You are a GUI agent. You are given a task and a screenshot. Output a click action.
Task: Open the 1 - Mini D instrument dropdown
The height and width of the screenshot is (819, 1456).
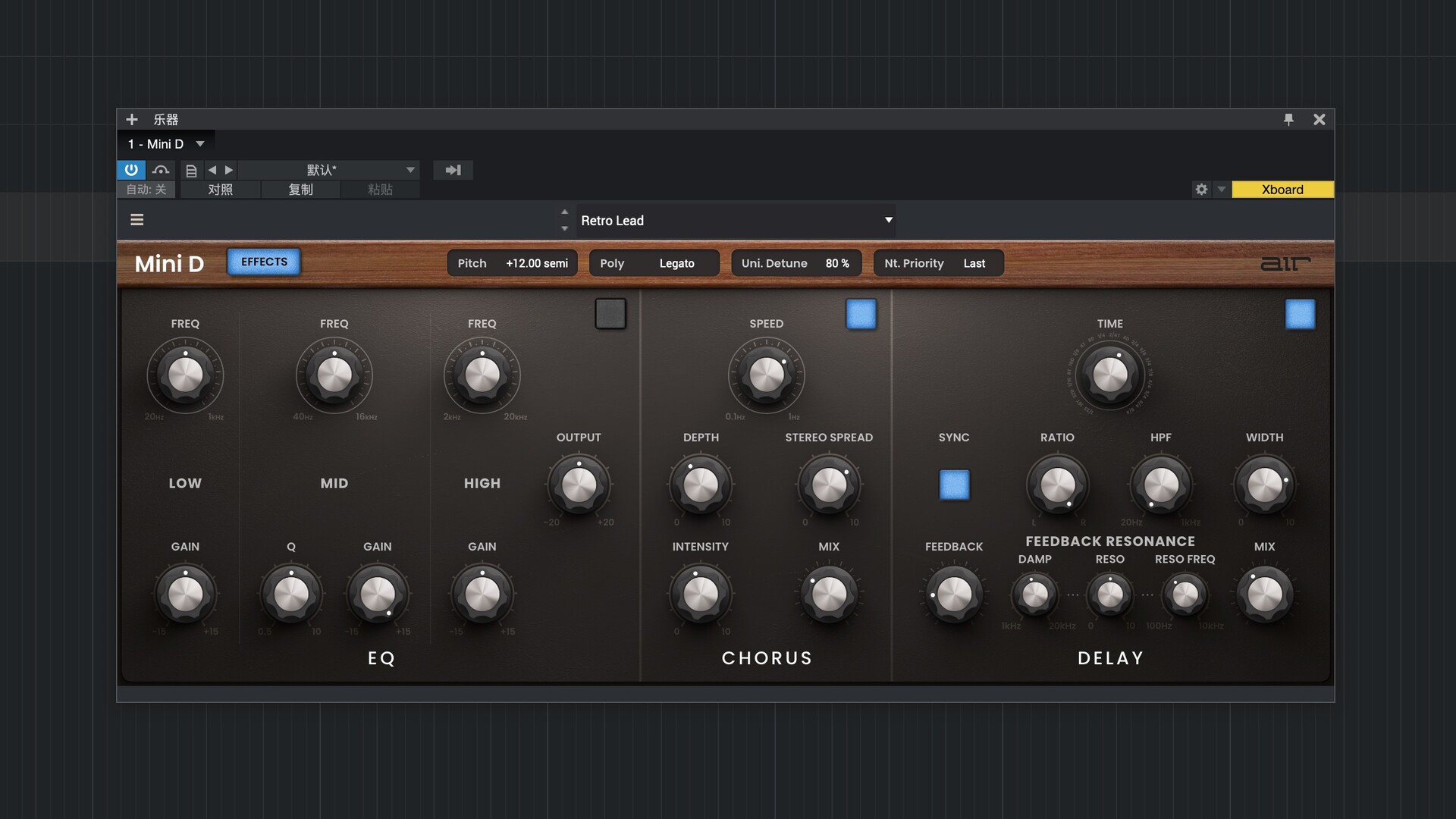coord(200,144)
